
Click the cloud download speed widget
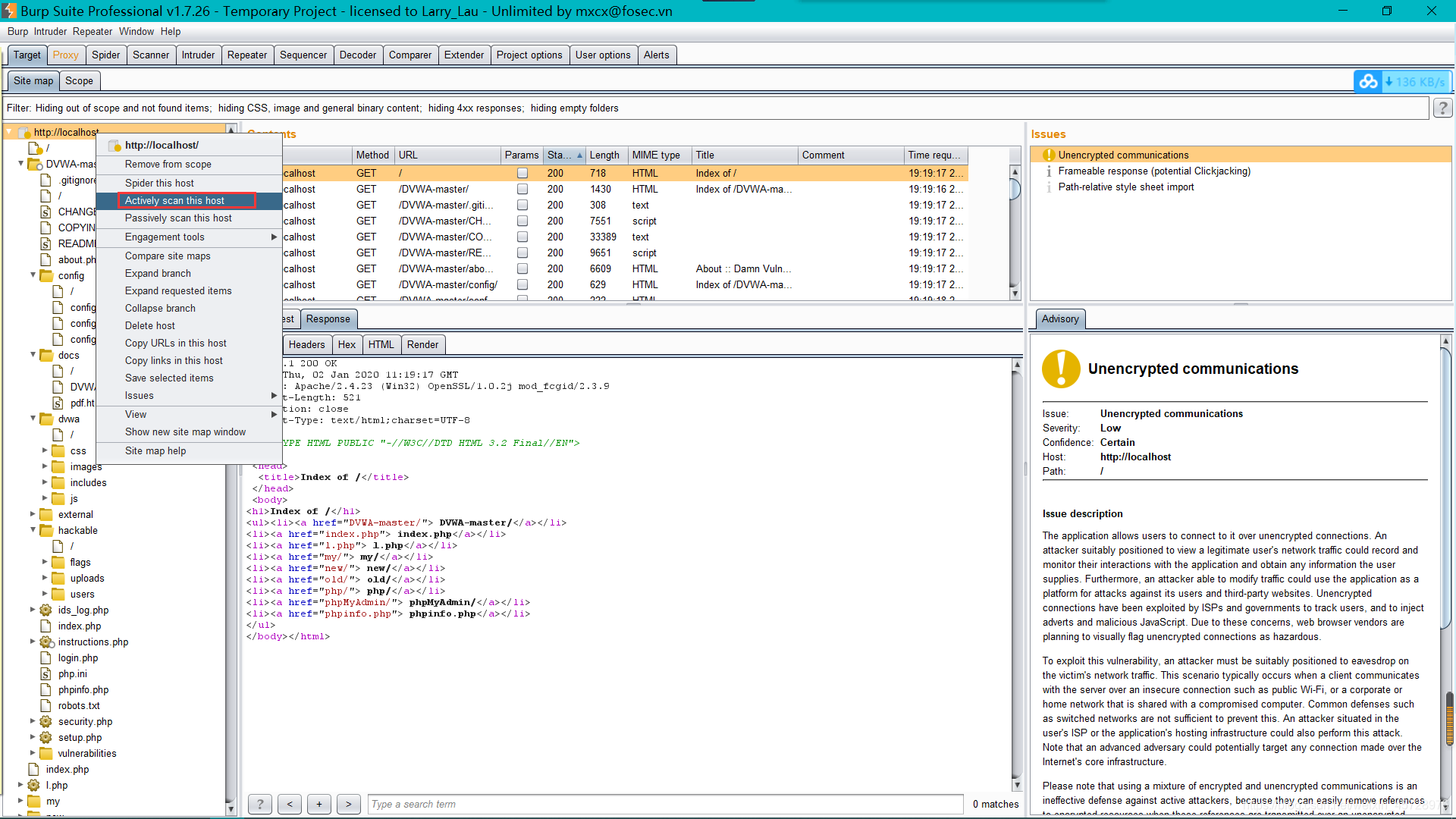tap(1403, 81)
